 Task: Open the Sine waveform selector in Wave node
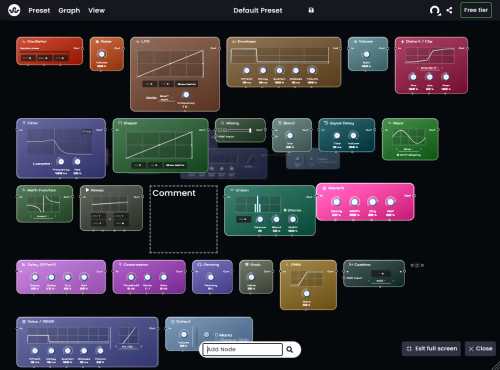click(407, 149)
